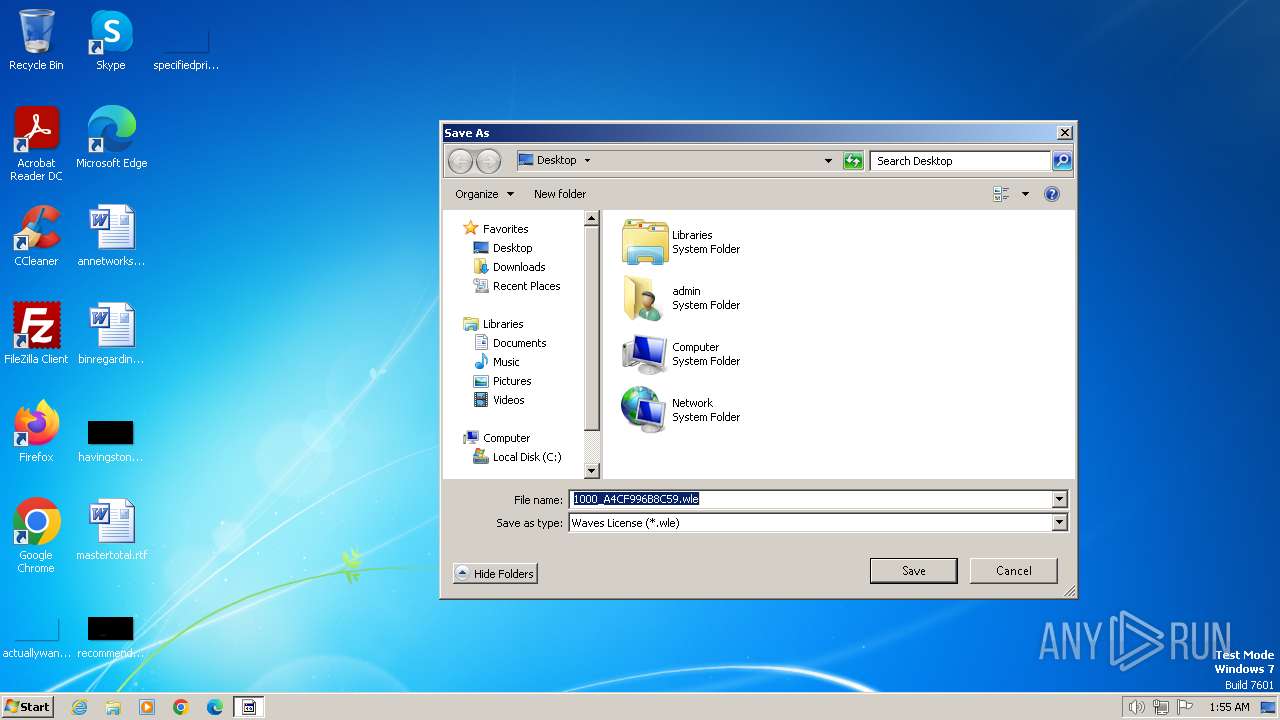This screenshot has width=1280, height=720.
Task: Click navigation pane scroll up arrow
Action: point(591,218)
